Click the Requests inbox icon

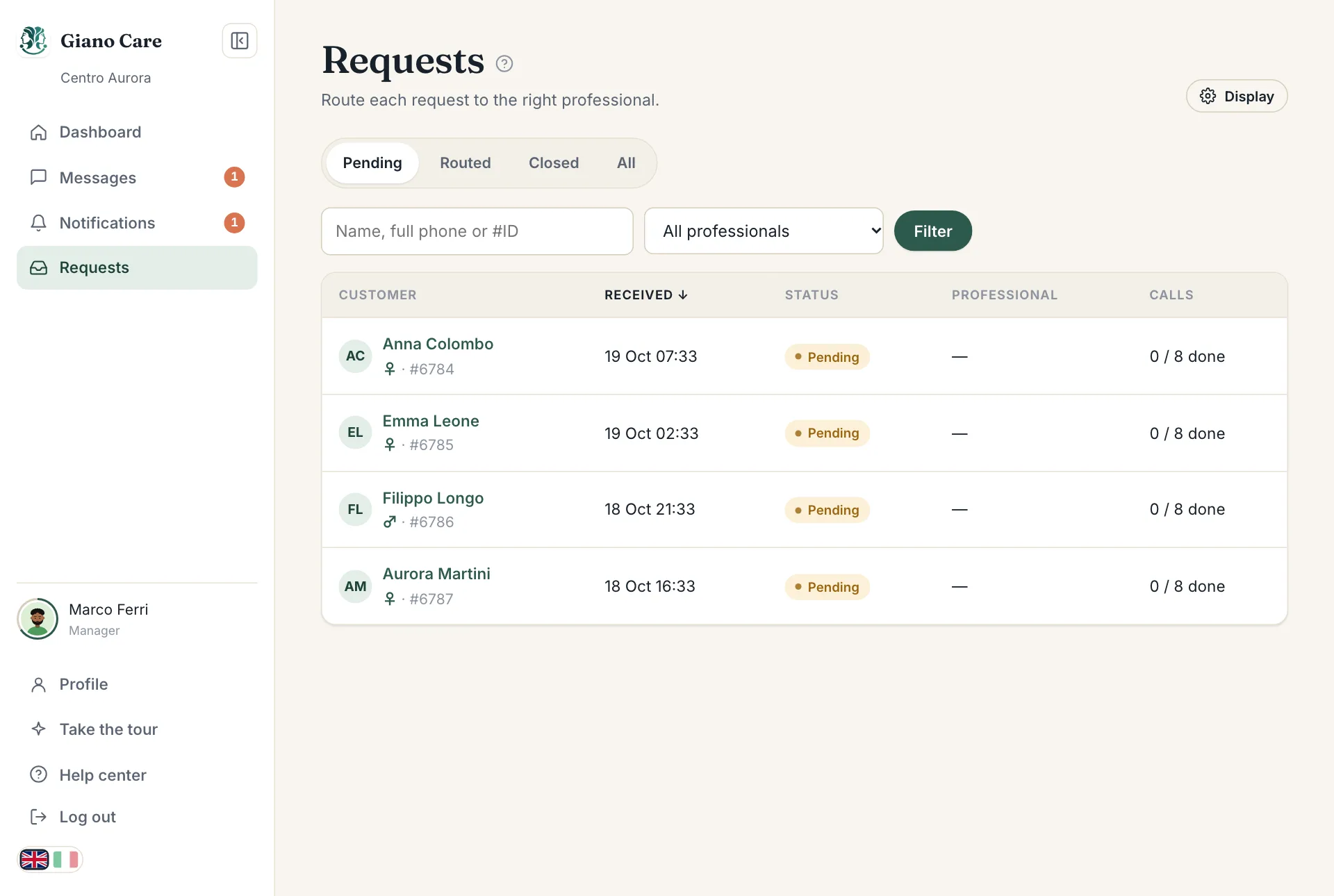tap(39, 267)
